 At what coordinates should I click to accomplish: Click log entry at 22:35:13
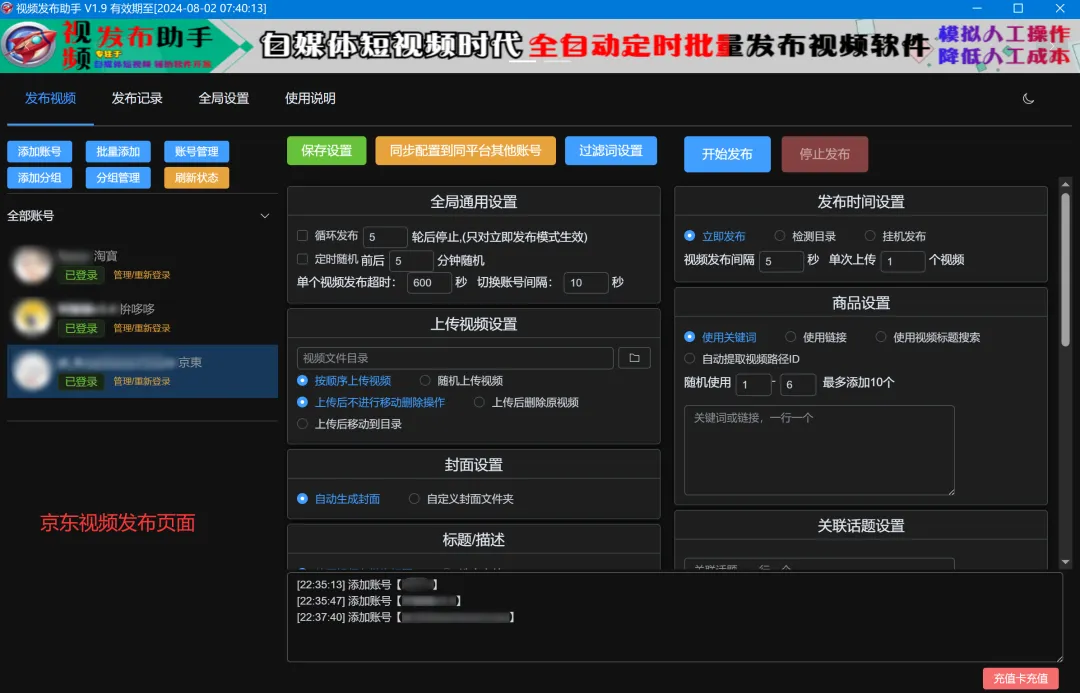coord(367,584)
